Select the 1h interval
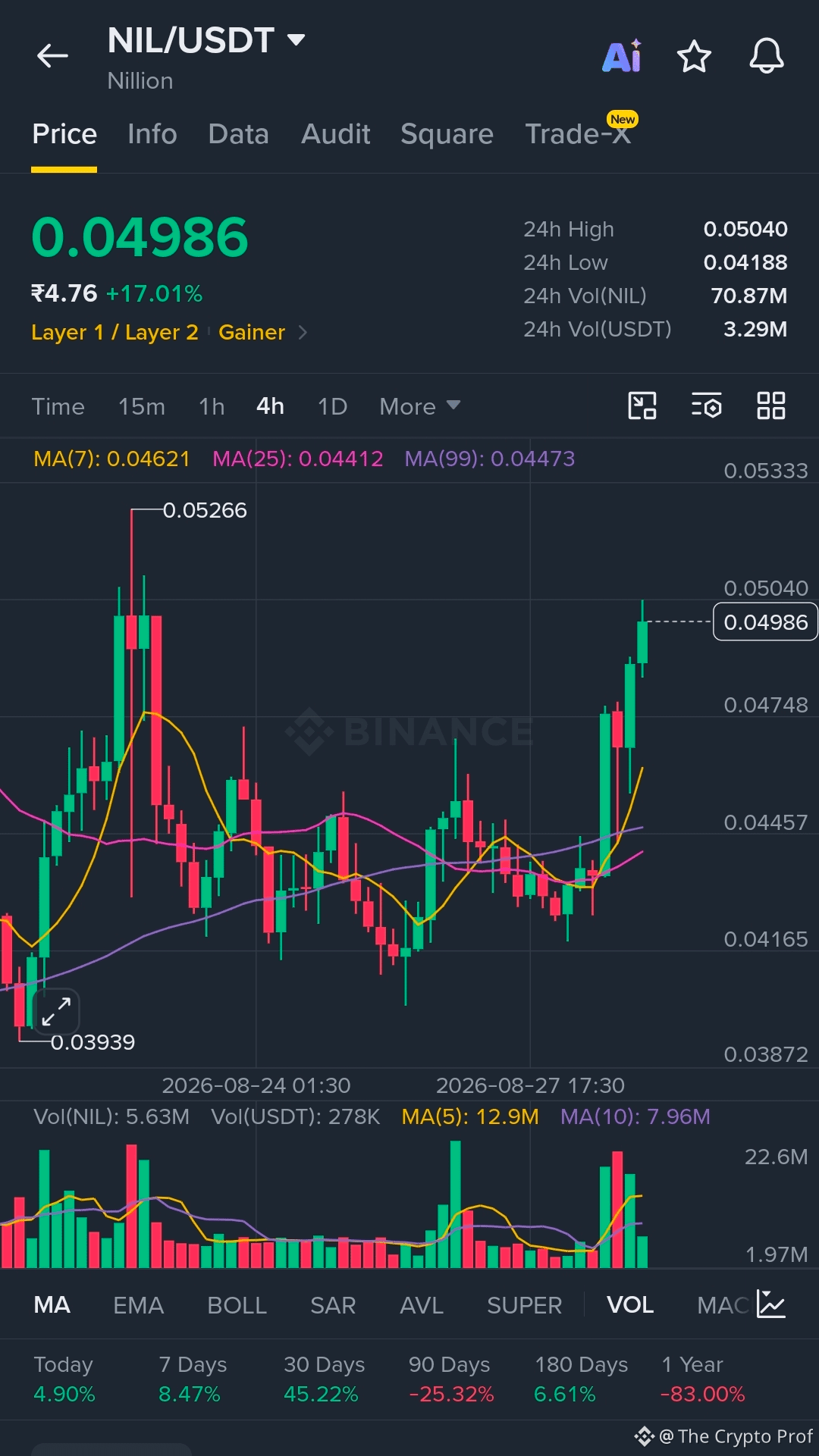Screen dimensions: 819x1456 pos(212,406)
